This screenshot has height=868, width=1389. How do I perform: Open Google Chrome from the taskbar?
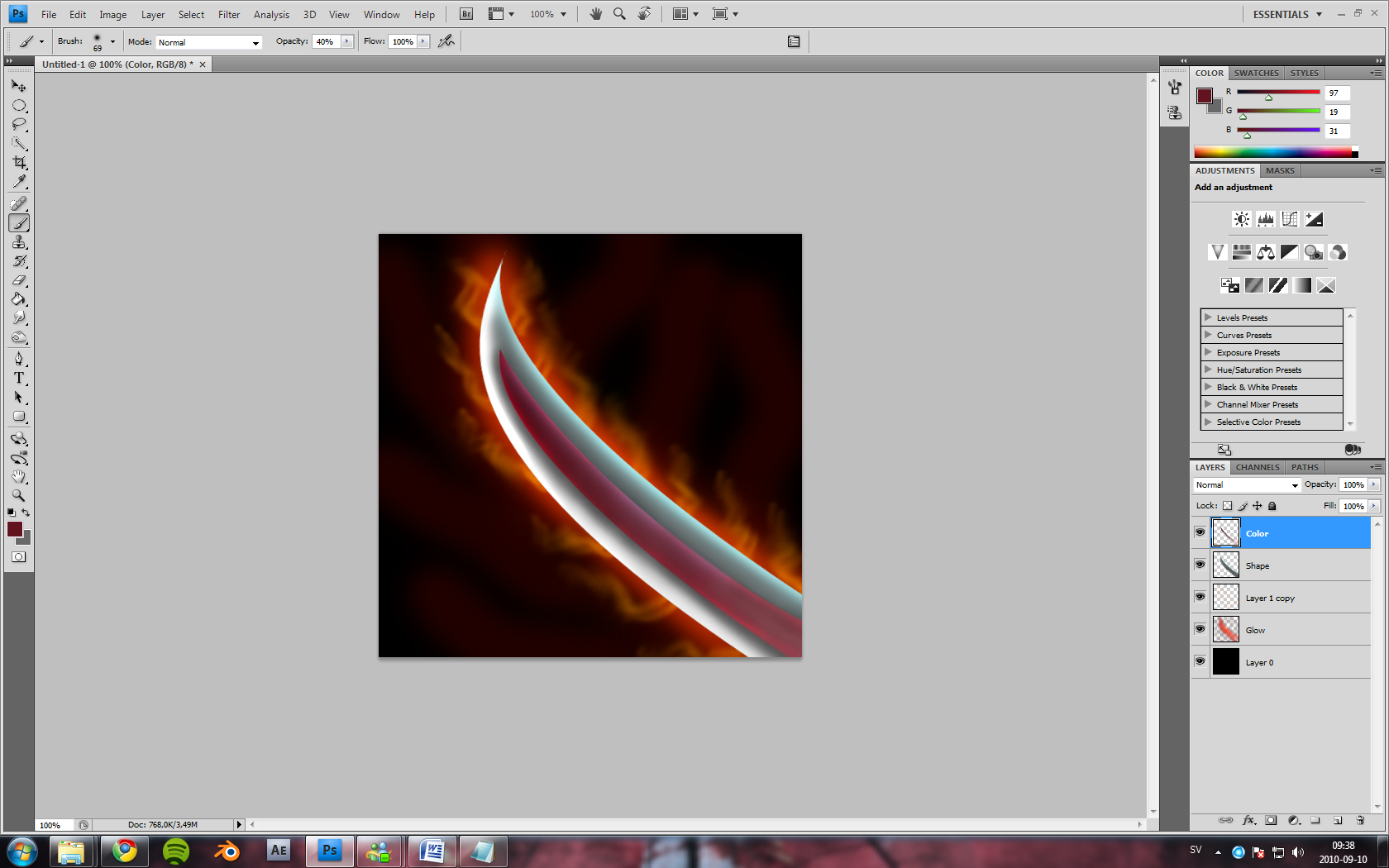[125, 851]
